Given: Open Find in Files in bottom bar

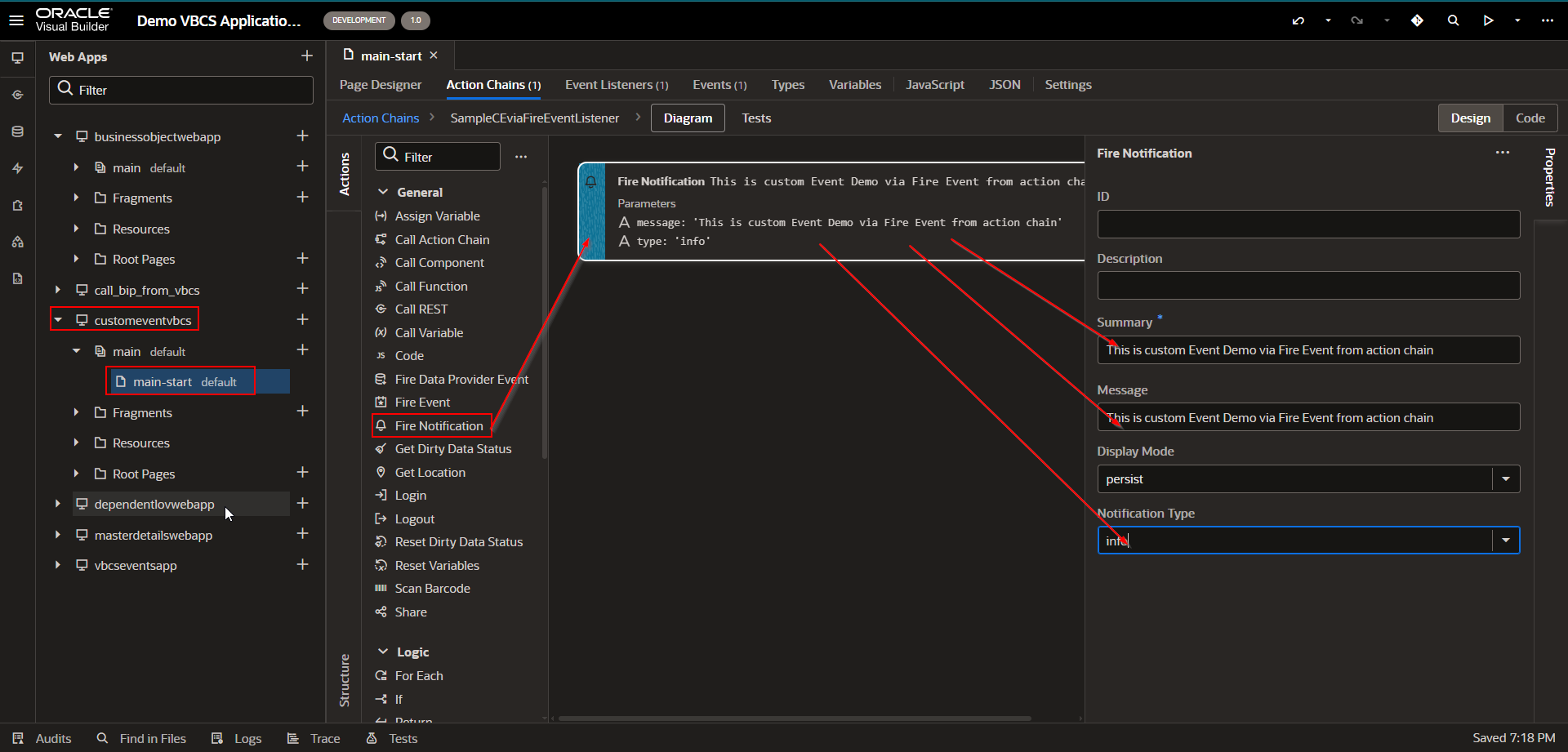Looking at the screenshot, I should tap(141, 738).
